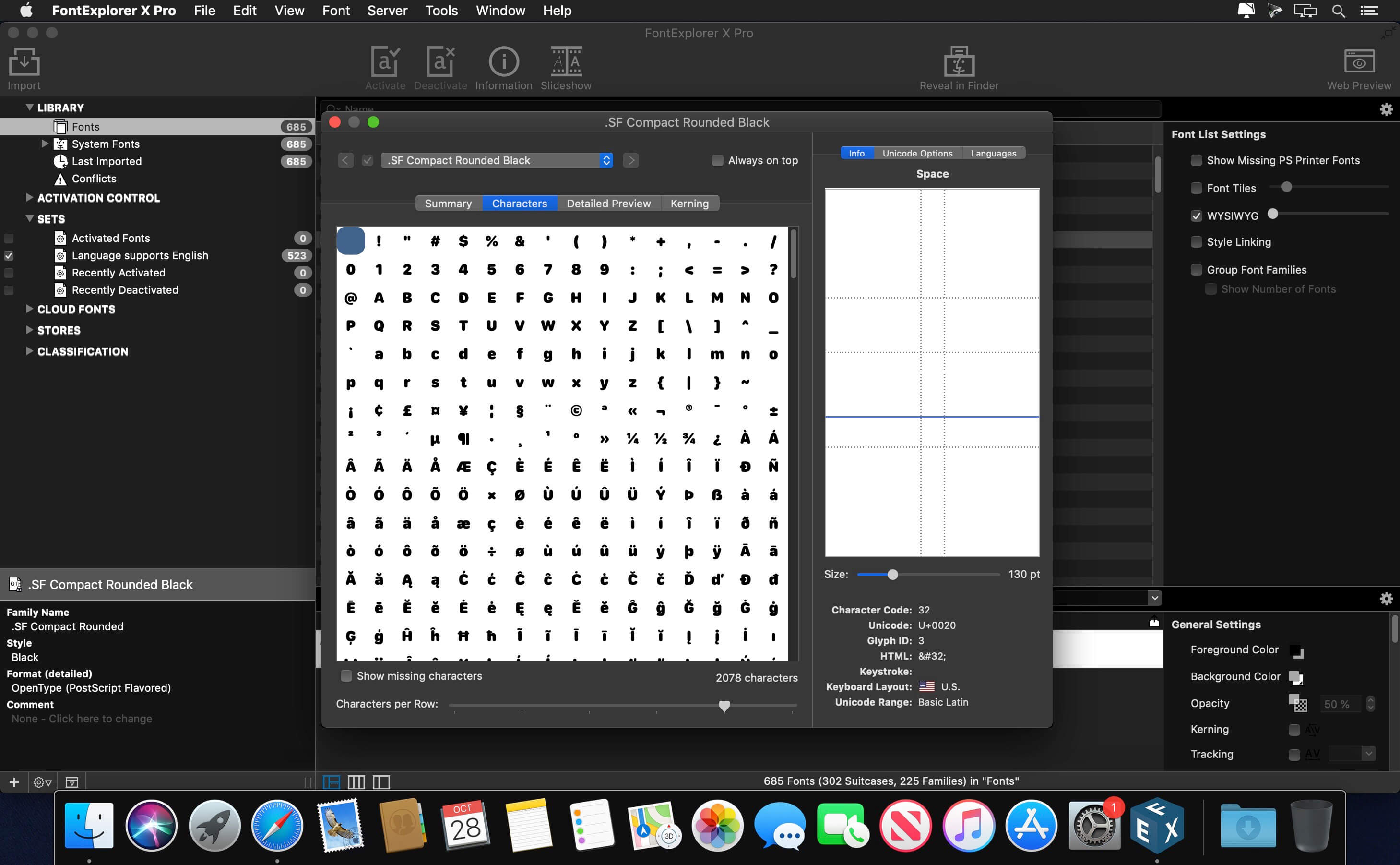Enable Style Linking checkbox
The width and height of the screenshot is (1400, 865).
pos(1196,242)
